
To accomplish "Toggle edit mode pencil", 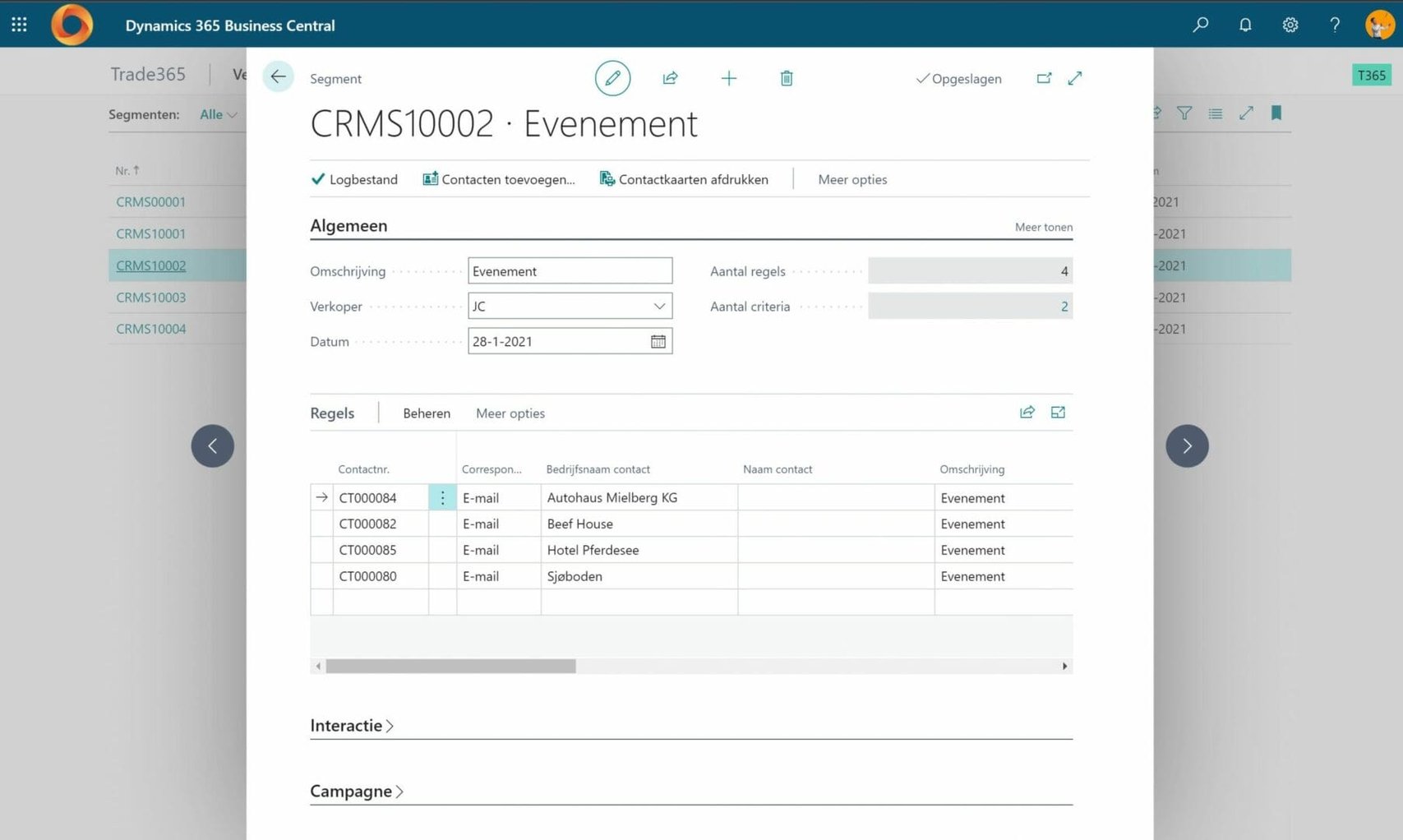I will tap(612, 78).
